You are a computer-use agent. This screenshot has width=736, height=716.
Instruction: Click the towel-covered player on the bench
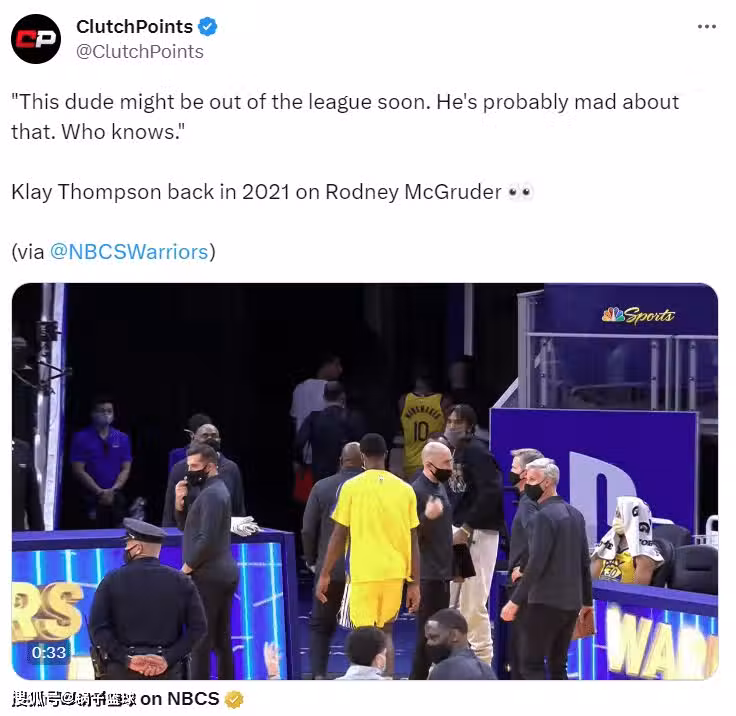[627, 540]
